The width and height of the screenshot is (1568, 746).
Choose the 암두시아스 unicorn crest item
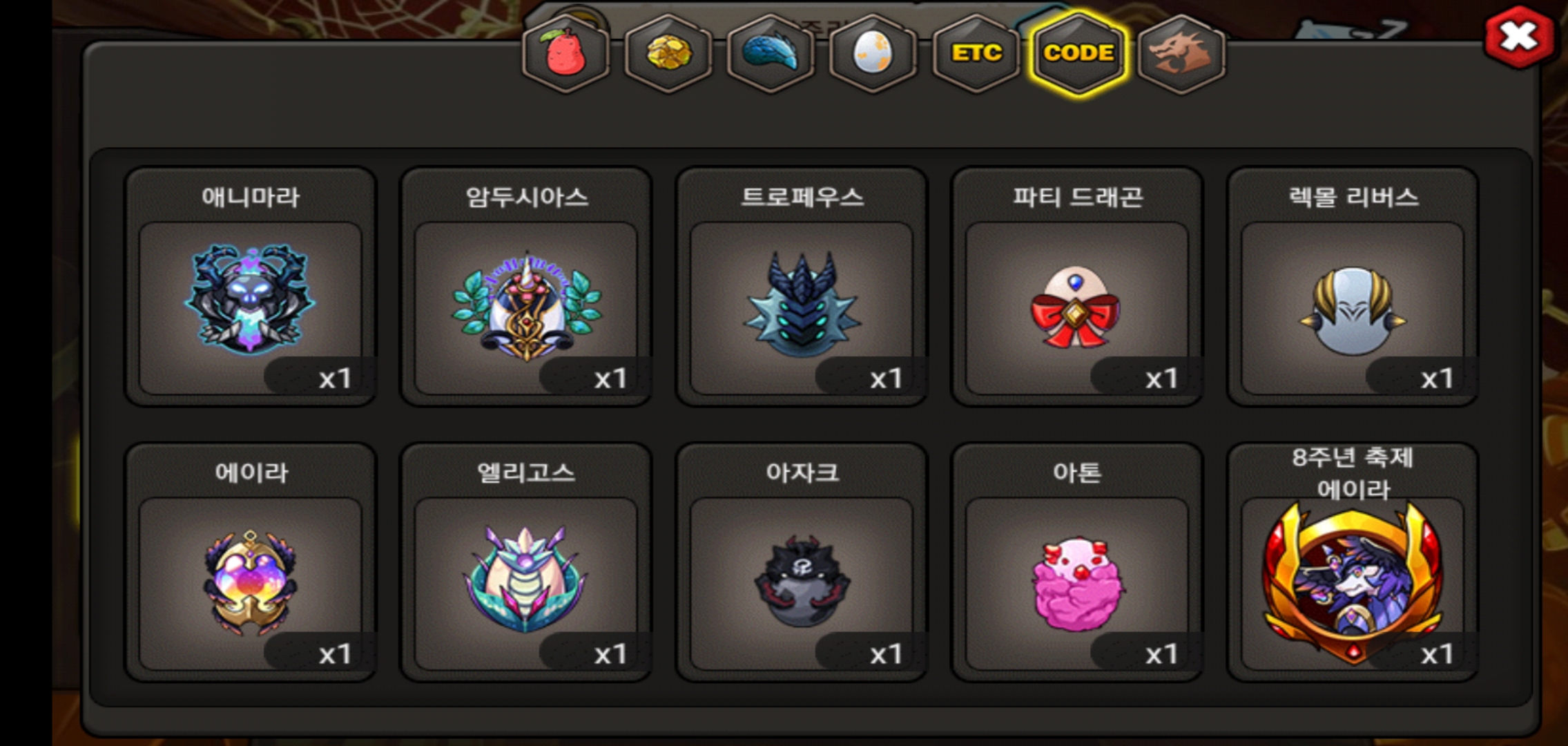click(x=525, y=307)
